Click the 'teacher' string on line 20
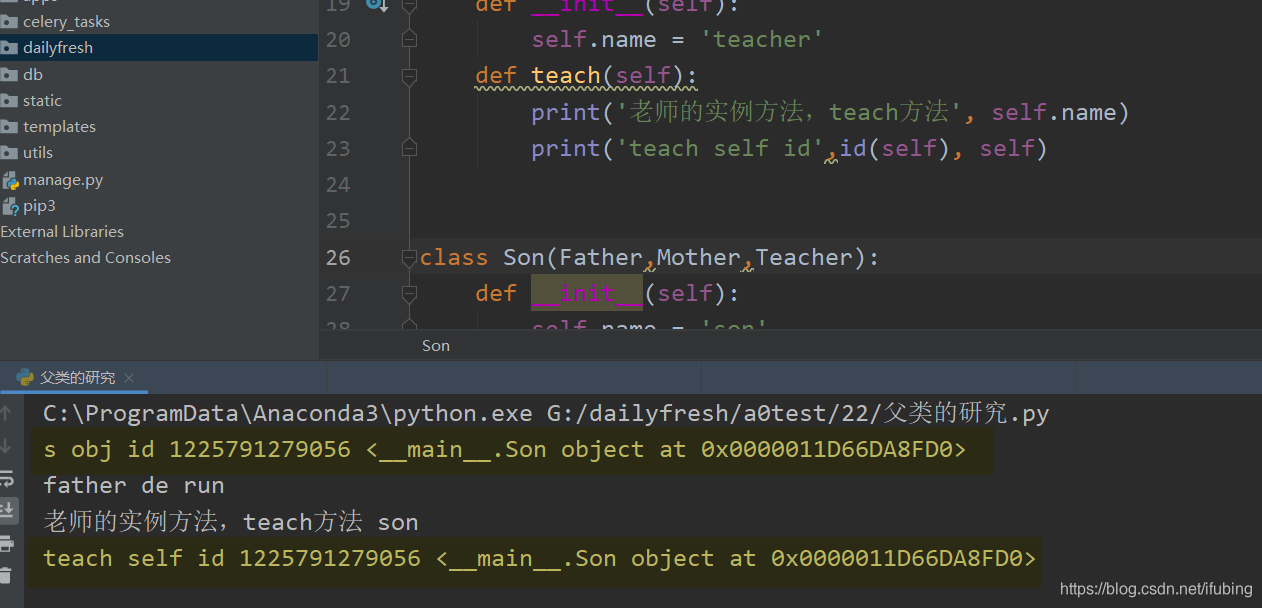 pos(761,40)
